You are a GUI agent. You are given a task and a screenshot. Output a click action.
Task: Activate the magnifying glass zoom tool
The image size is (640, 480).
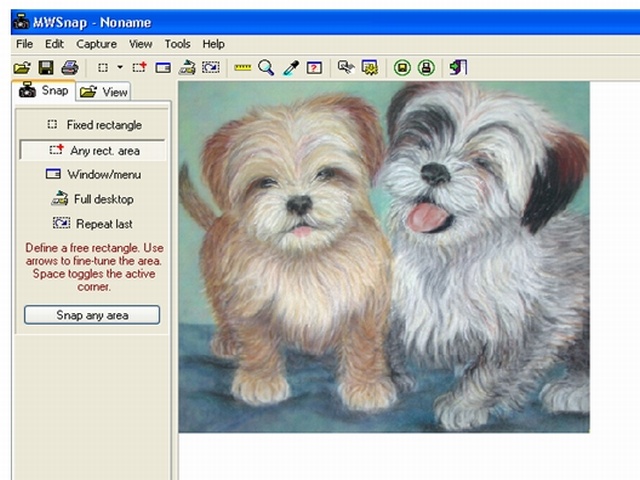pyautogui.click(x=266, y=68)
